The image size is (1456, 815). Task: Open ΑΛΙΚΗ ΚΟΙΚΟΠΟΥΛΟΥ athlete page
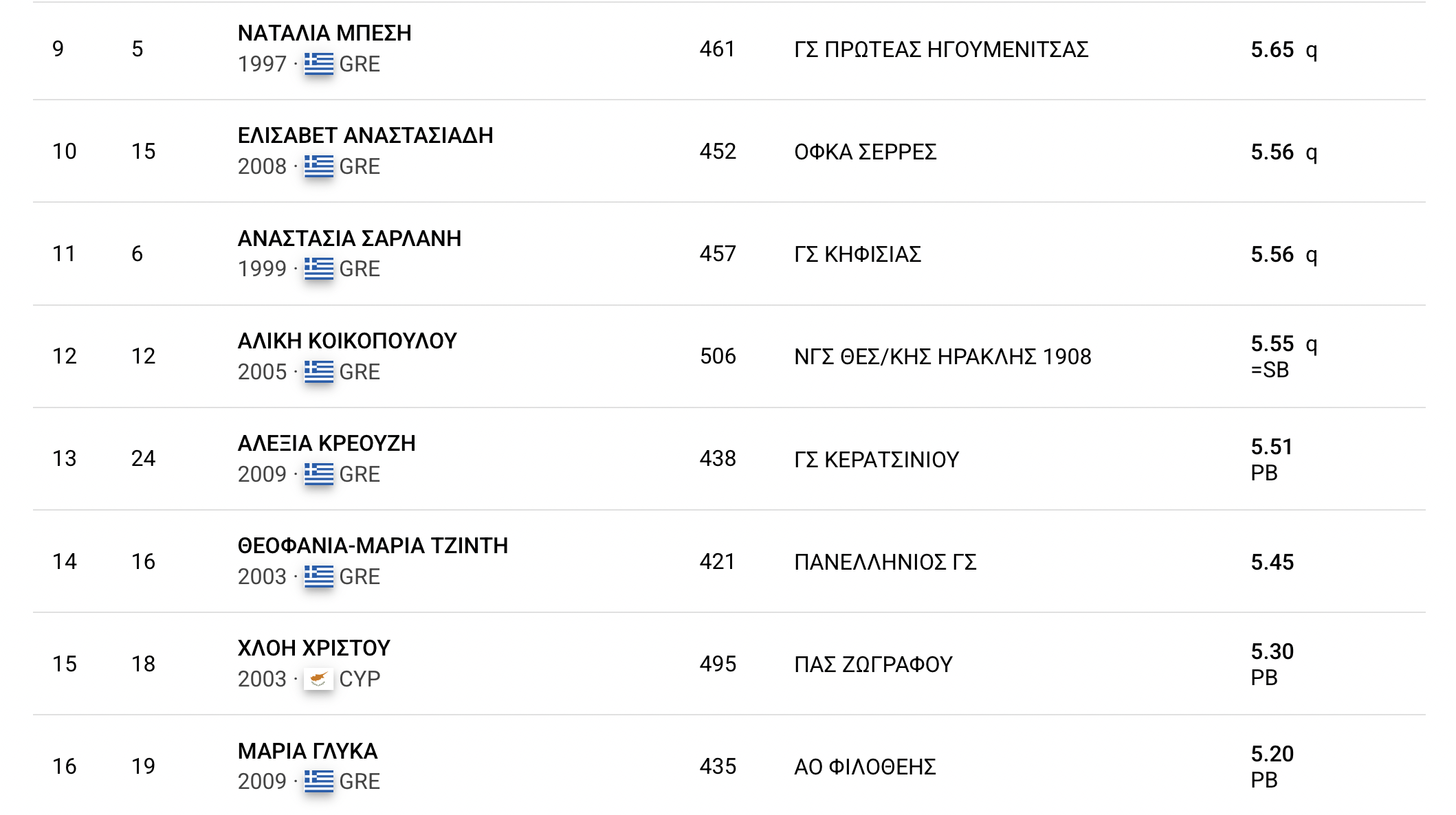pos(347,341)
